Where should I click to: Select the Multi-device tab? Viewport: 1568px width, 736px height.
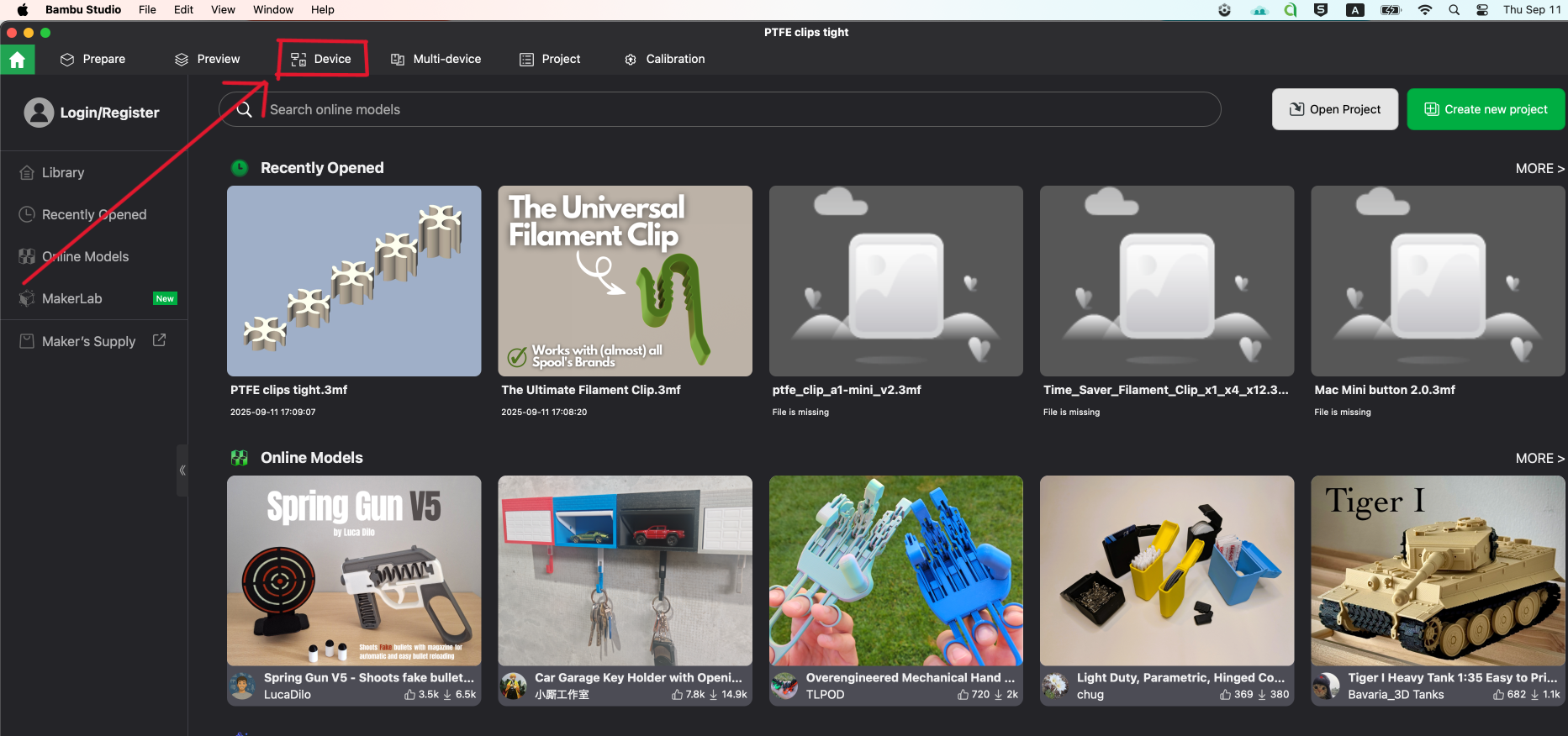point(436,60)
